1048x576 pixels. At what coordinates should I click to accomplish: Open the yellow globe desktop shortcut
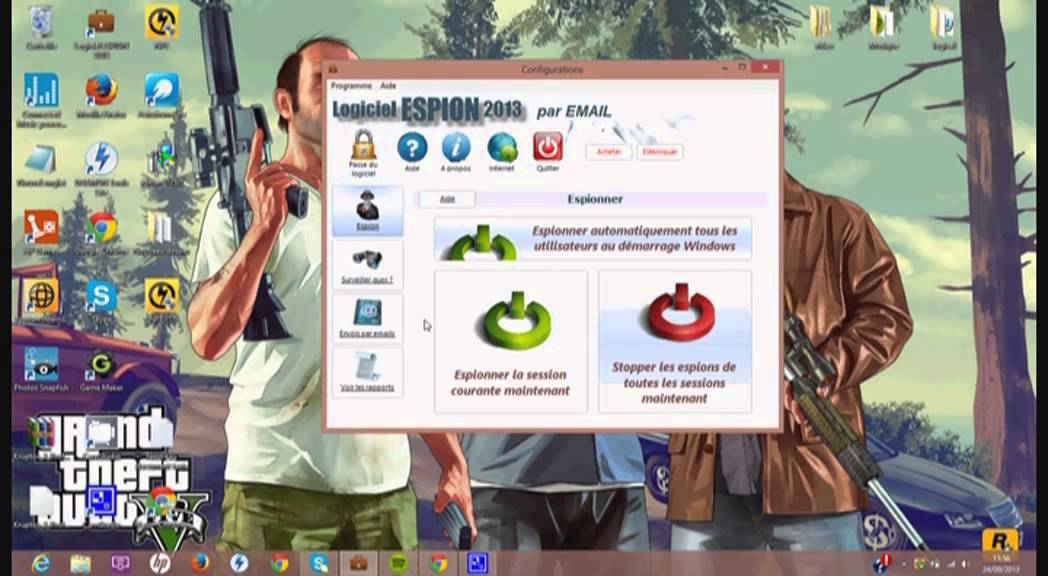[41, 296]
